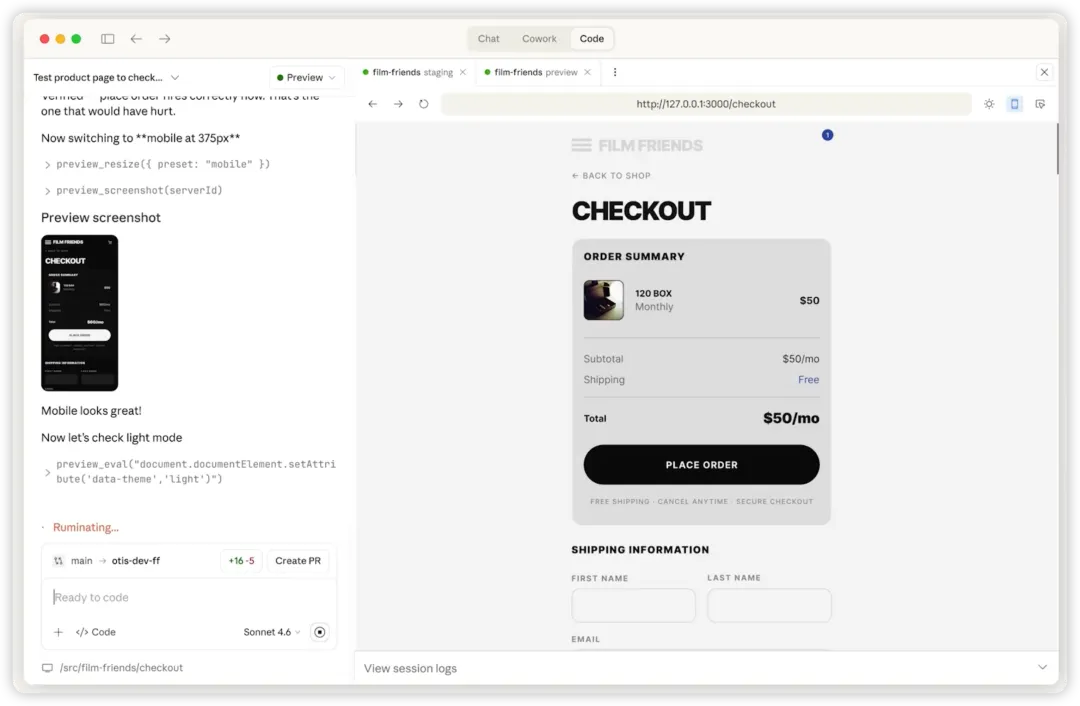1080x706 pixels.
Task: Select the film-friends preview tab
Action: click(535, 72)
